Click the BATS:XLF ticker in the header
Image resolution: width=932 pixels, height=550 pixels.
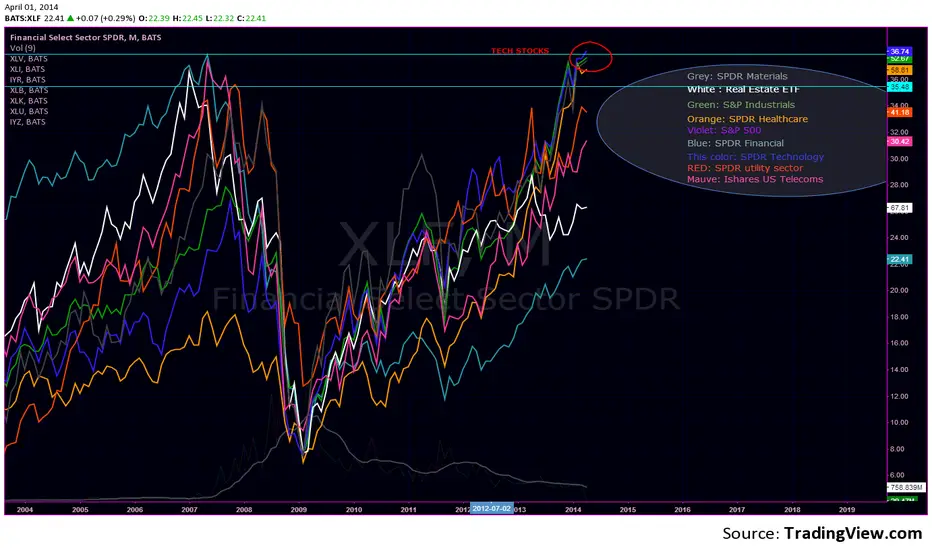coord(23,18)
